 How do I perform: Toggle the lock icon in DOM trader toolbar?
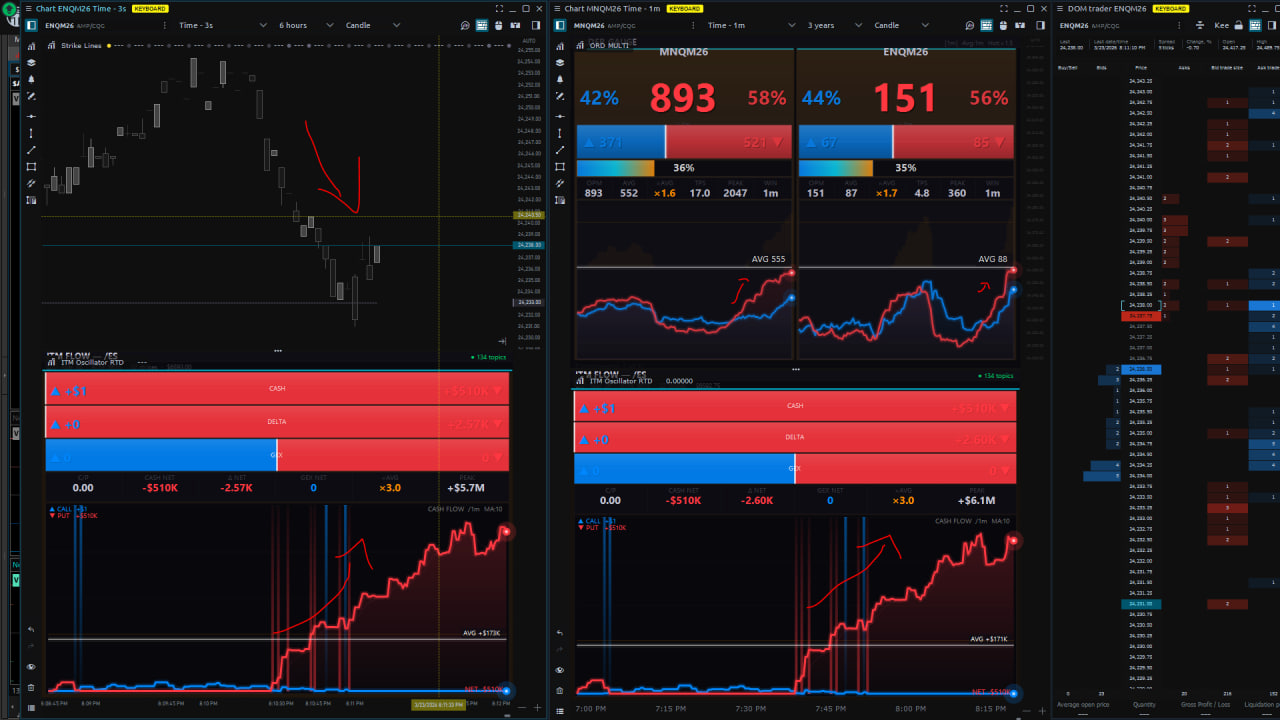click(1237, 25)
